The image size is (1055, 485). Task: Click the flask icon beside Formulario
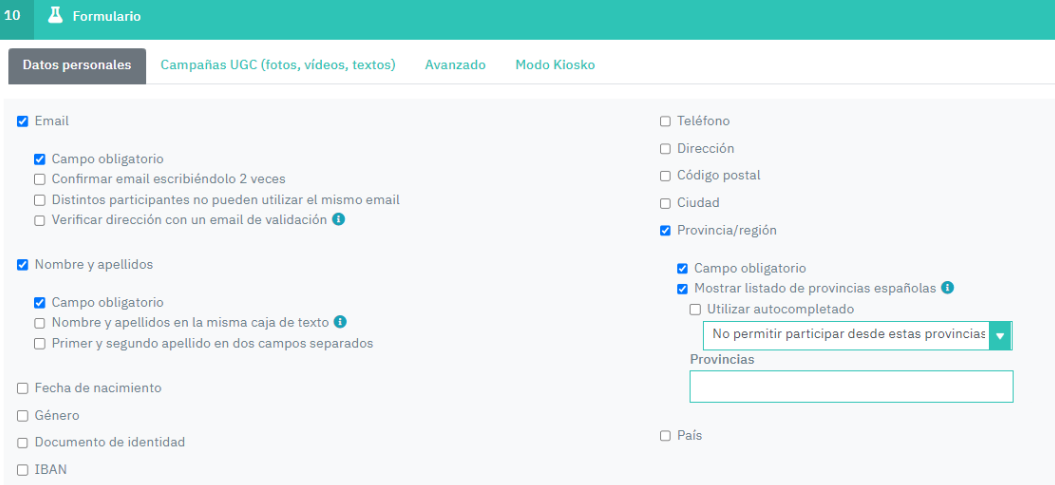pos(55,16)
